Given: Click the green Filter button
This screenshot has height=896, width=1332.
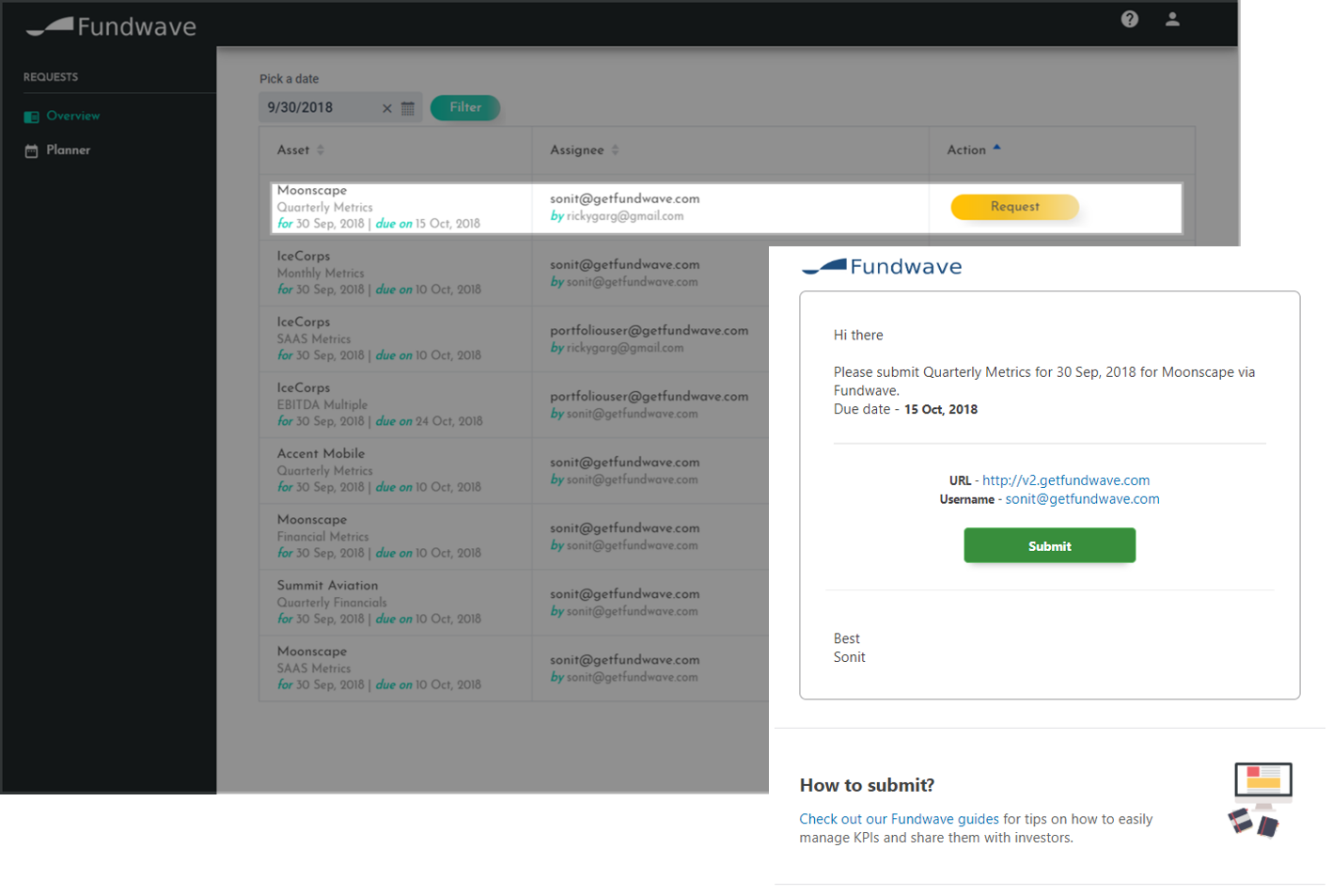Looking at the screenshot, I should pos(465,107).
